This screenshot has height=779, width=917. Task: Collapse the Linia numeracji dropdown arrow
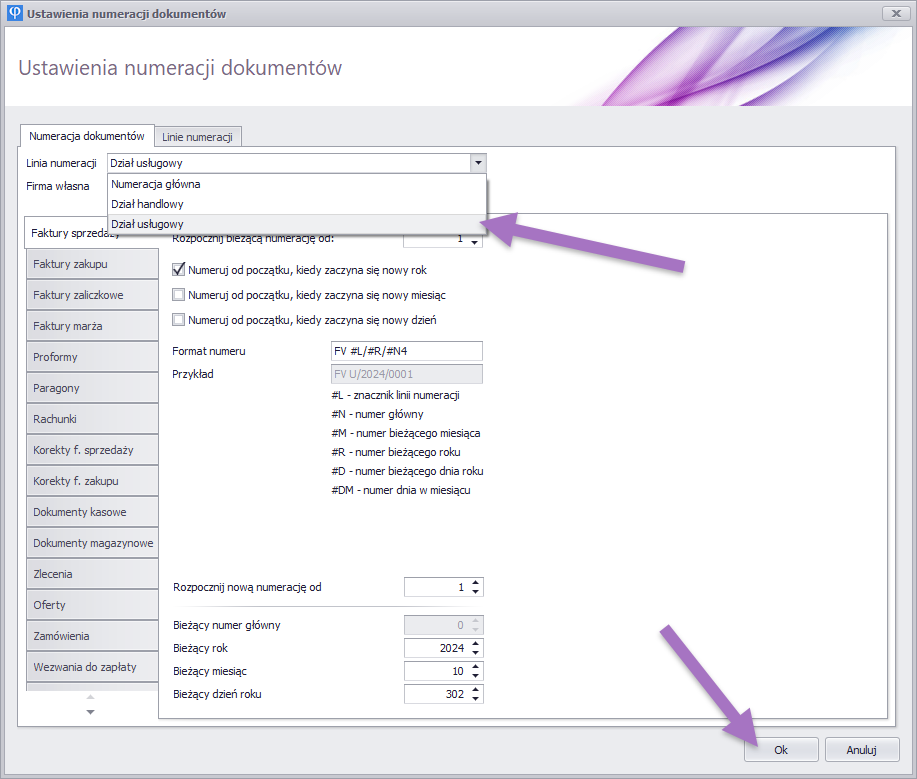click(x=478, y=163)
